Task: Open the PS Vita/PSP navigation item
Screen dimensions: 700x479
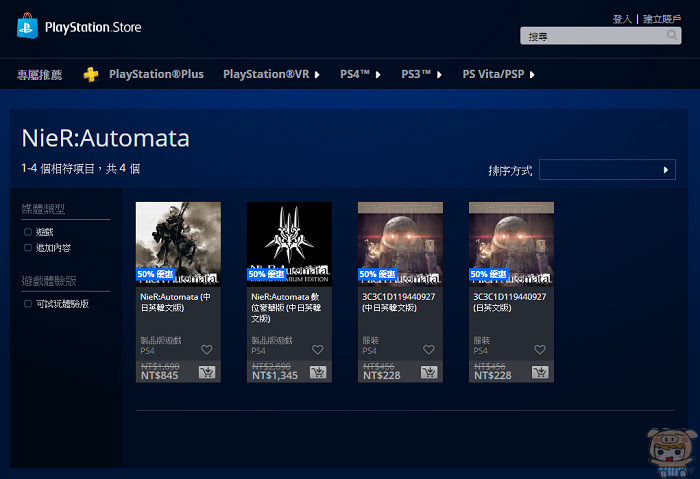Action: [493, 74]
